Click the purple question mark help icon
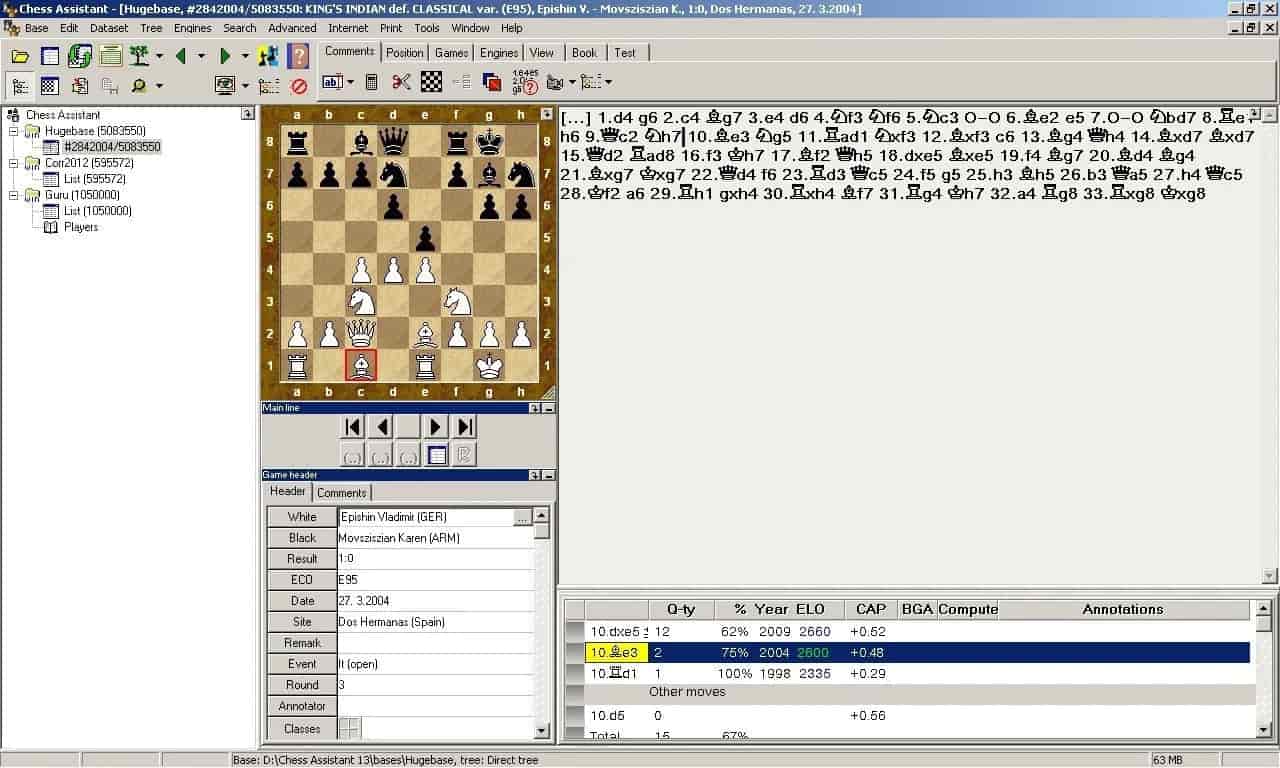This screenshot has height=768, width=1280. (298, 56)
